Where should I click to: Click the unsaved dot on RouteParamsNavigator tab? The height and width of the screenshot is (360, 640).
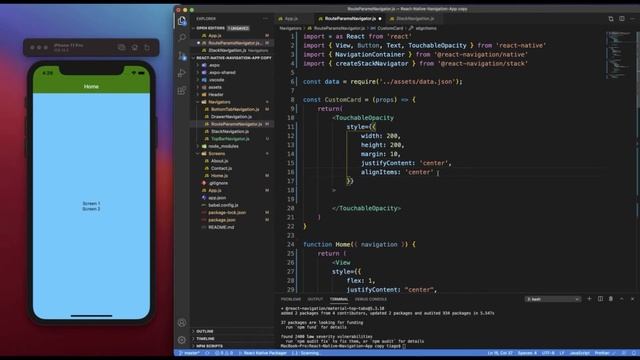(380, 19)
